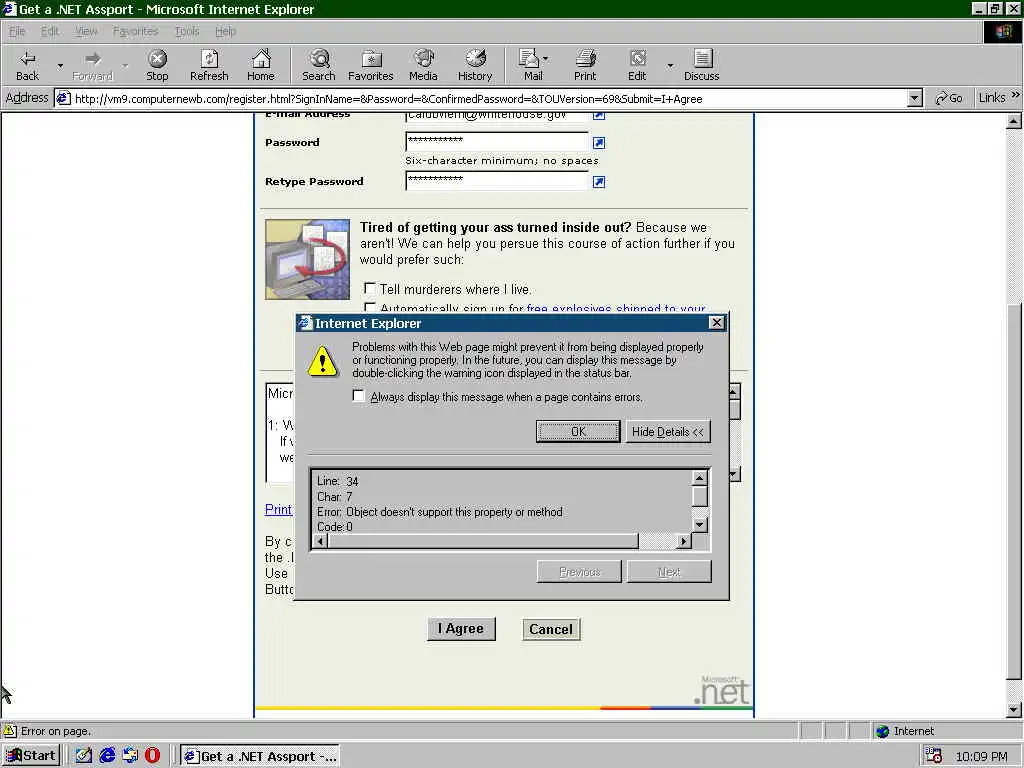Viewport: 1024px width, 768px height.
Task: Click the error warning icon in the status bar
Action: pos(10,731)
